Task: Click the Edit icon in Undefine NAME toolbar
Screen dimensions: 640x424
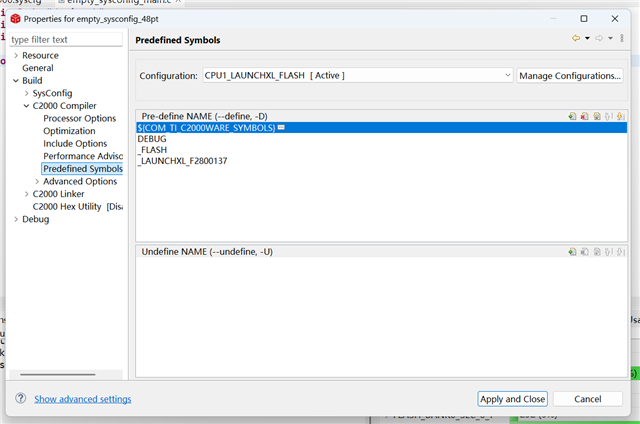Action: point(596,252)
